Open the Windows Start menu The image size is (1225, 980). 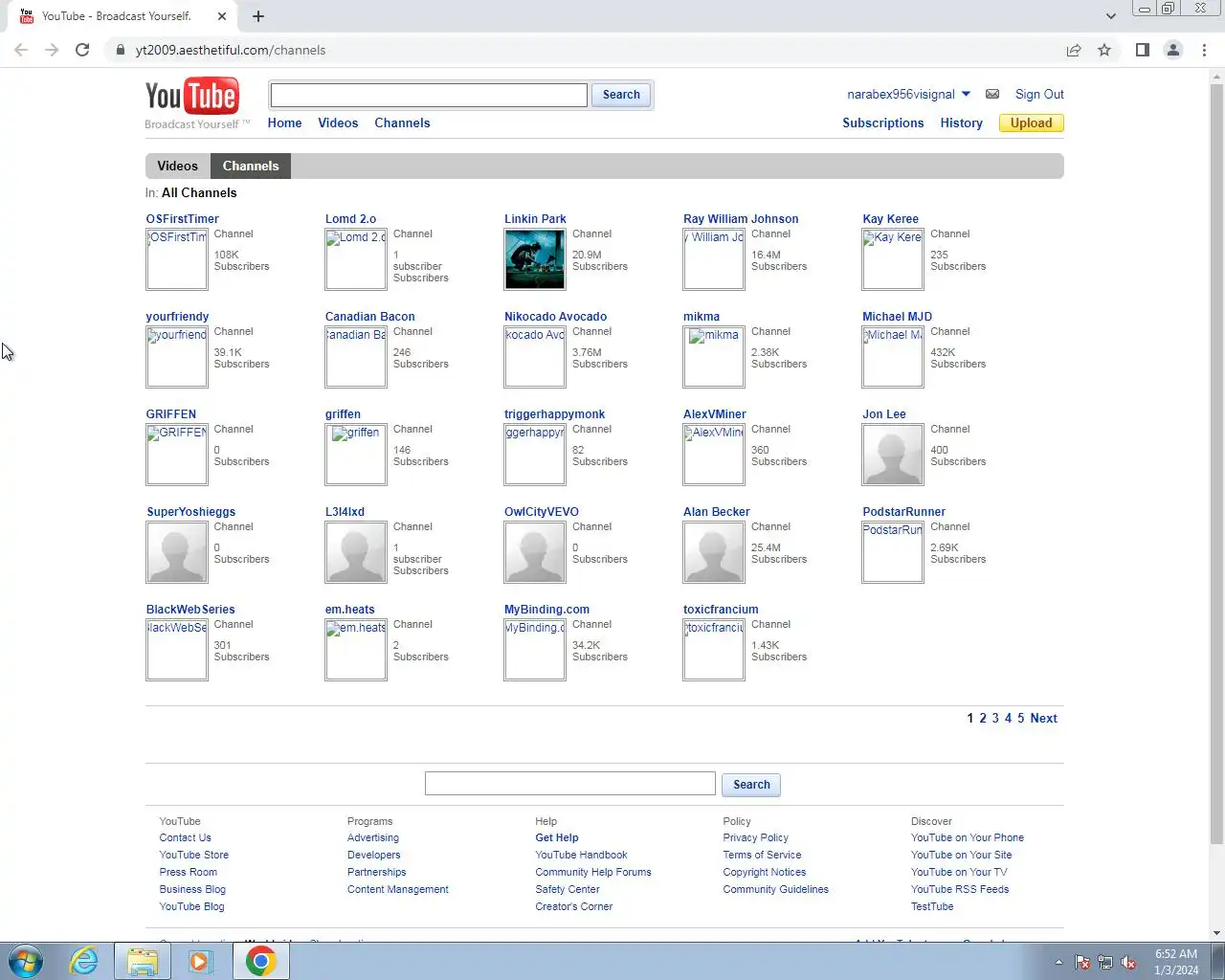click(x=26, y=961)
